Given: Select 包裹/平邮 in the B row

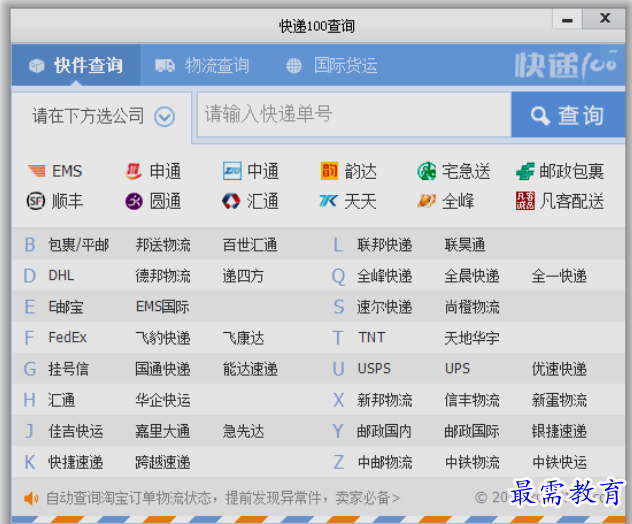Looking at the screenshot, I should (x=79, y=245).
